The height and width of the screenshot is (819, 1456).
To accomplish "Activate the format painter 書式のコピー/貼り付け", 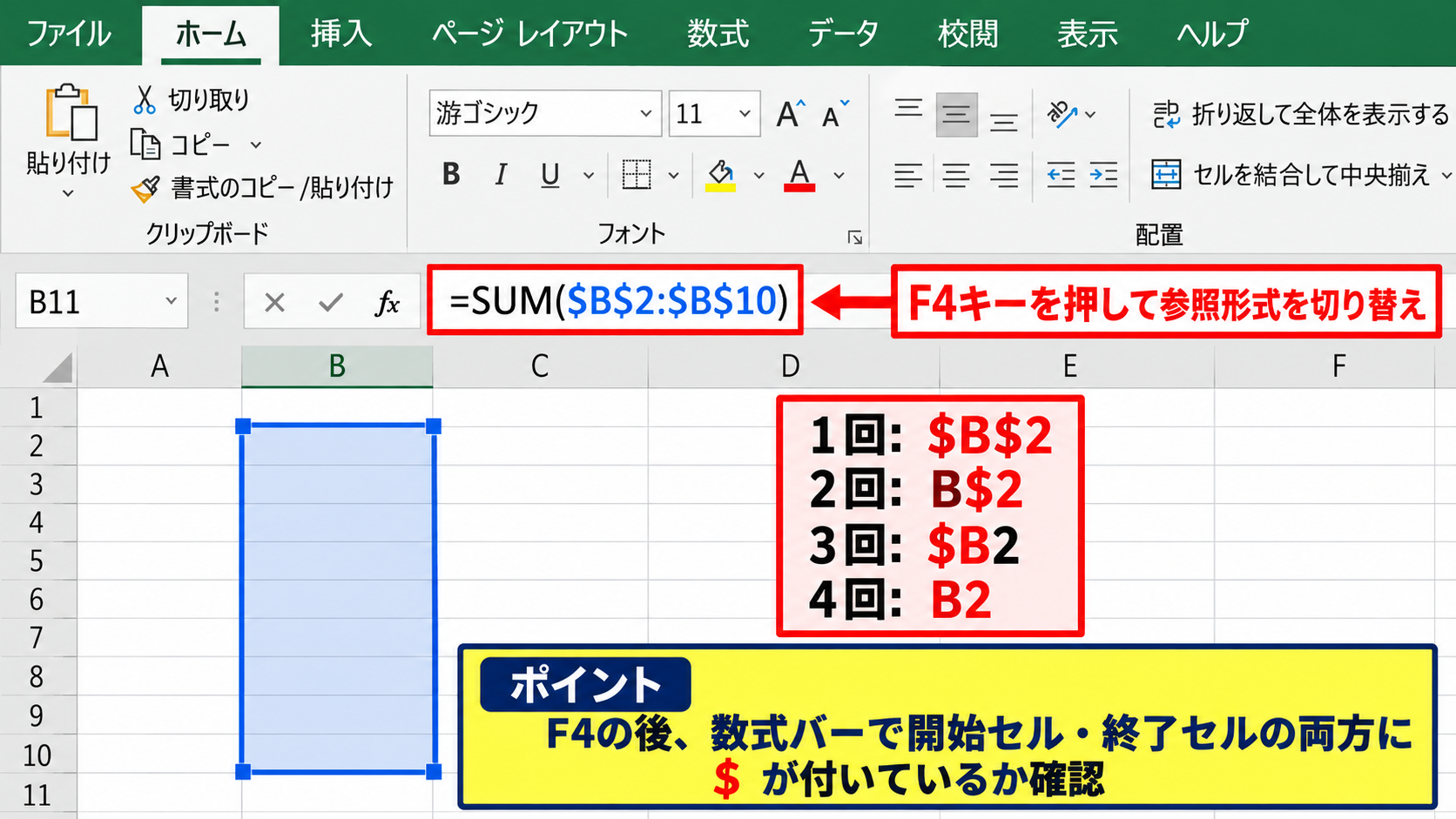I will [x=145, y=187].
